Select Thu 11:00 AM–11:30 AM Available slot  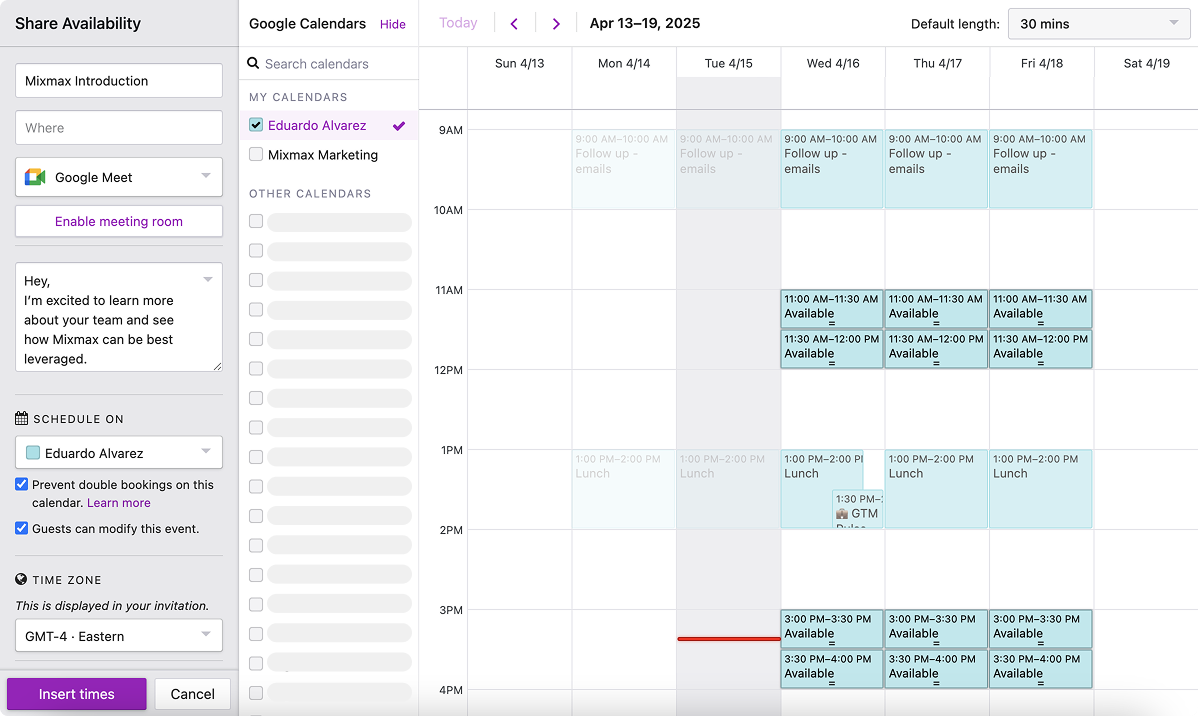coord(936,308)
